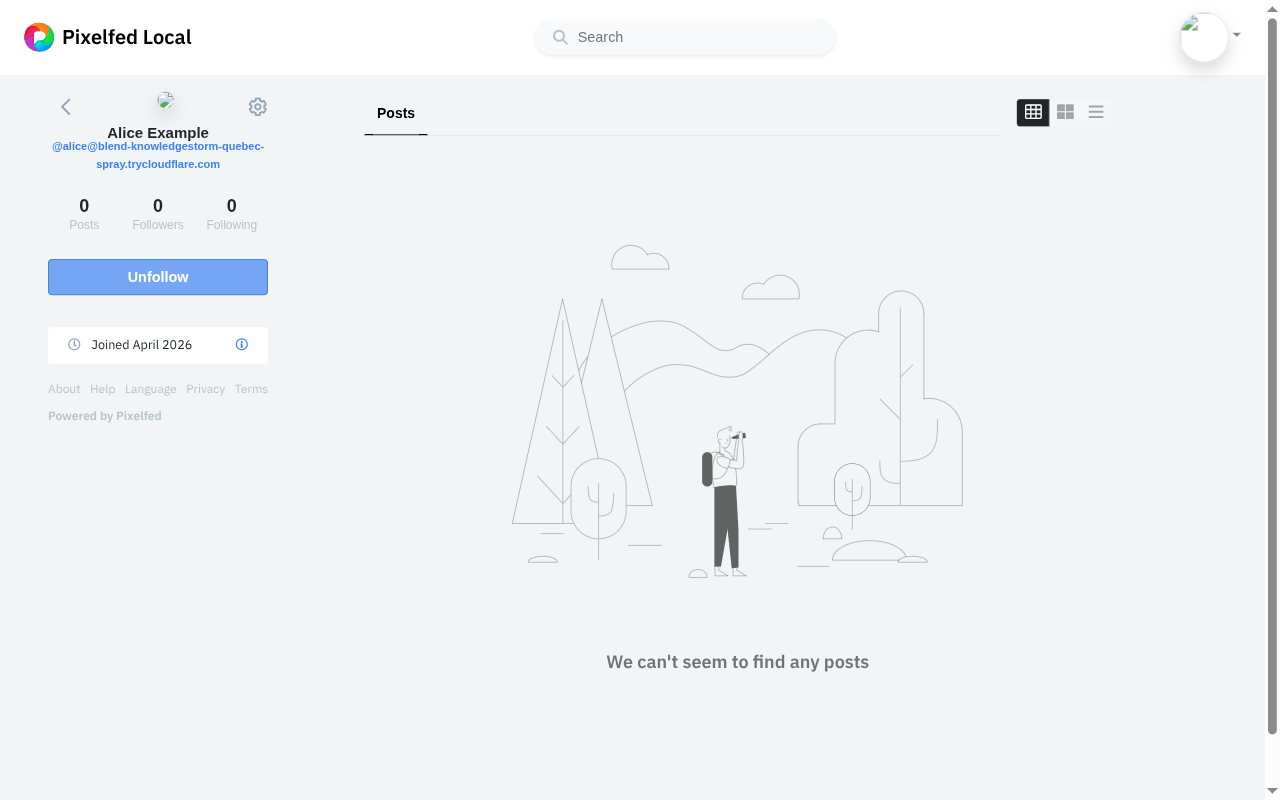The width and height of the screenshot is (1280, 800).
Task: Click the Unfollow button
Action: [x=158, y=277]
